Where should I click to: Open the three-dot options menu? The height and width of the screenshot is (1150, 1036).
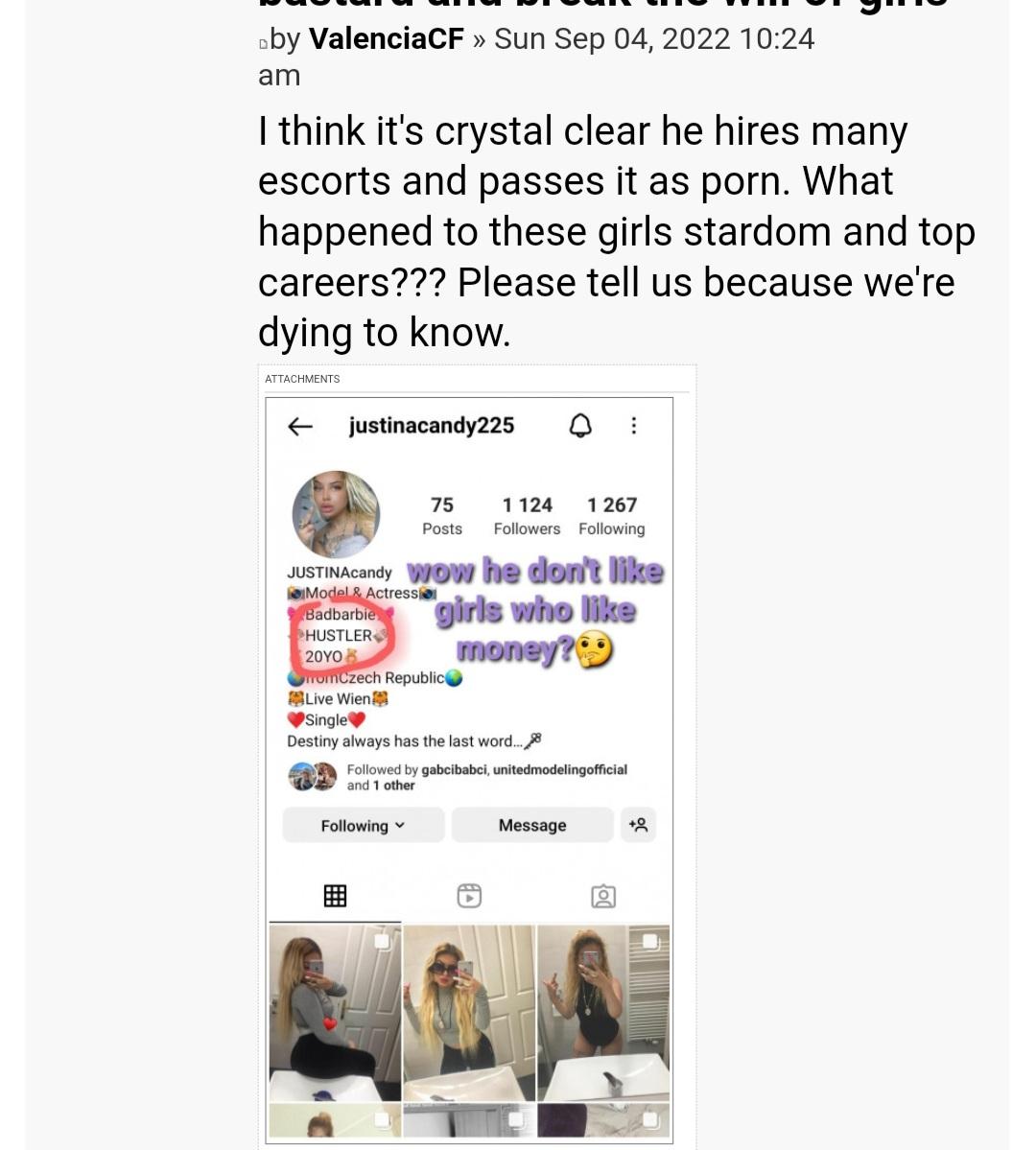coord(633,426)
